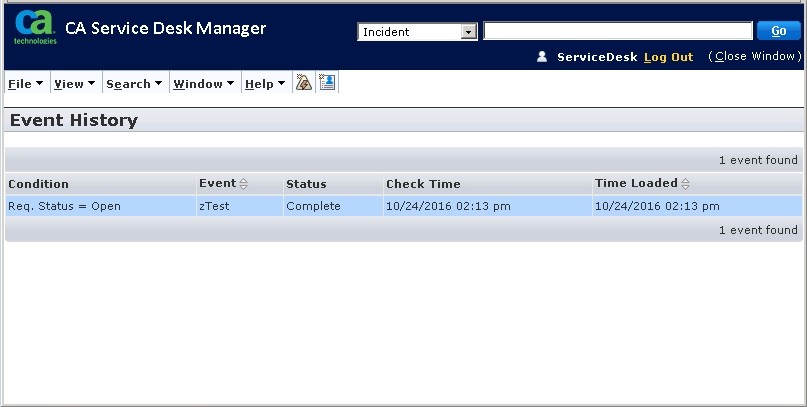The image size is (807, 407).
Task: Click the user icon beside ServiceDesk
Action: (x=542, y=57)
